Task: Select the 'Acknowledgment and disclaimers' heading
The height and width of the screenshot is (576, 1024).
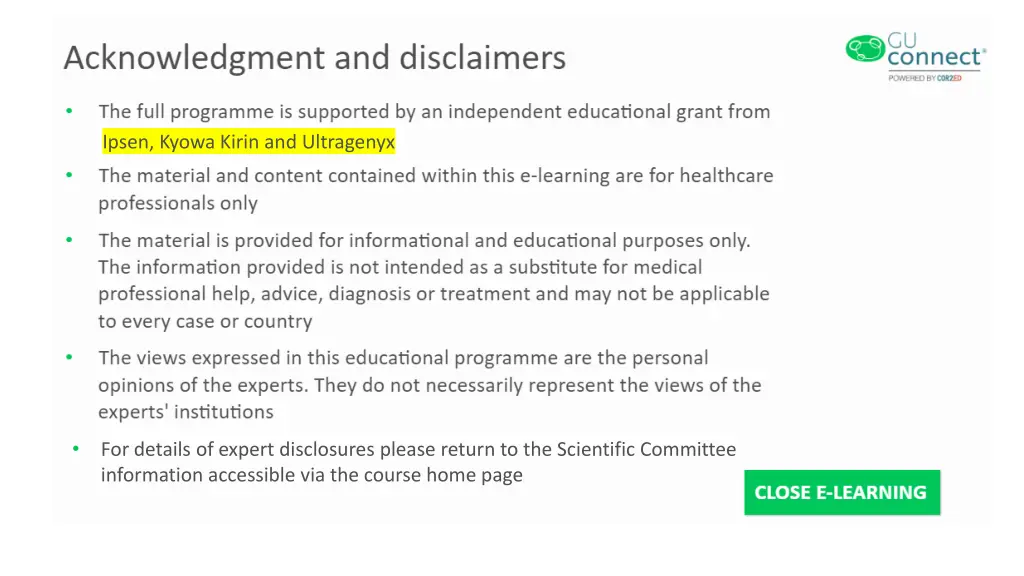Action: pos(315,57)
